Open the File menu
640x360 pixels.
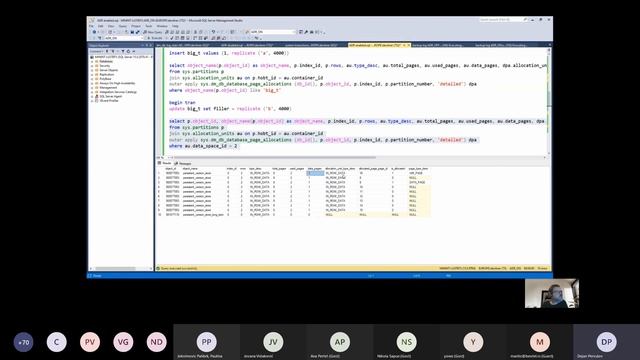point(91,26)
